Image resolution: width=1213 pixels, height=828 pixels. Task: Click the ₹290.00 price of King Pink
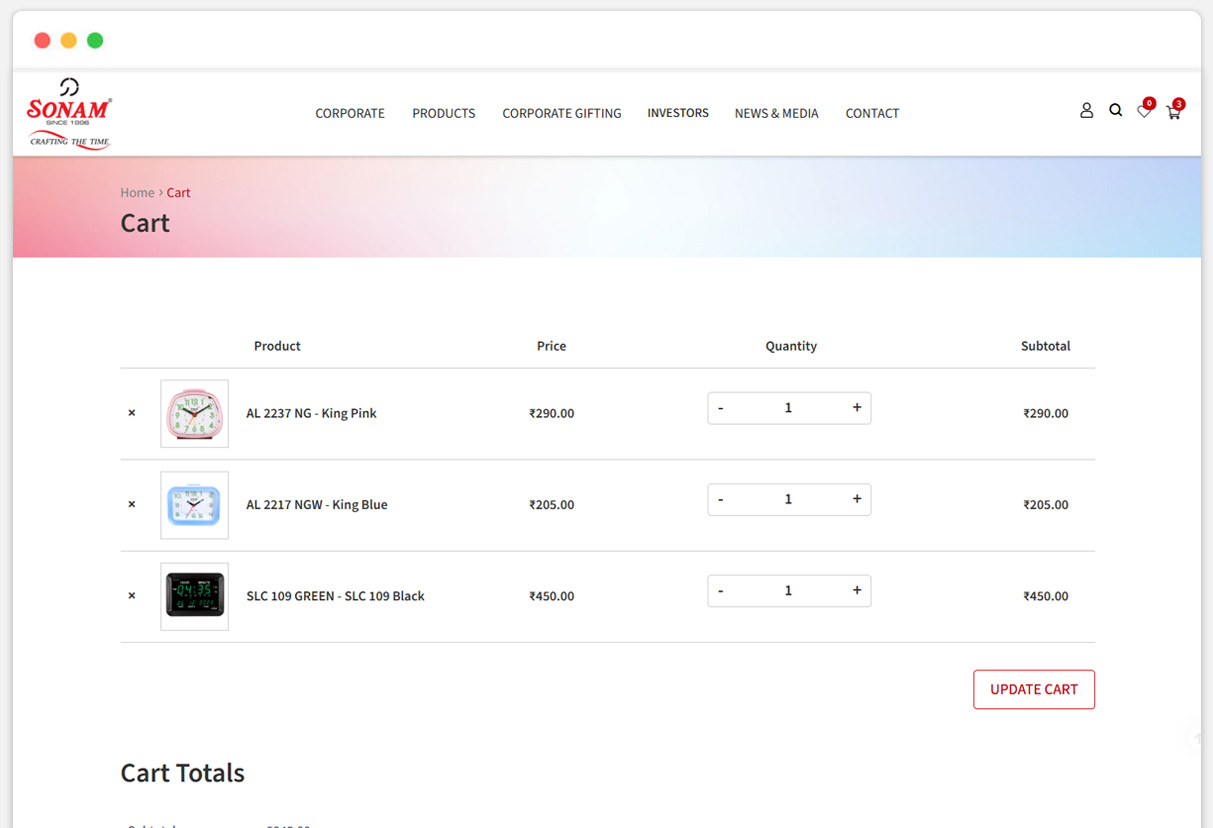coord(552,413)
